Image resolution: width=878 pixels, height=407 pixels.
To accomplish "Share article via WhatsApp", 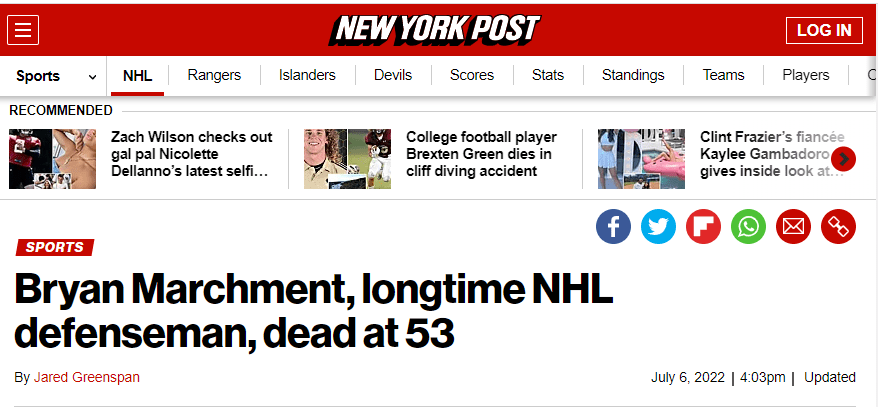I will 748,227.
